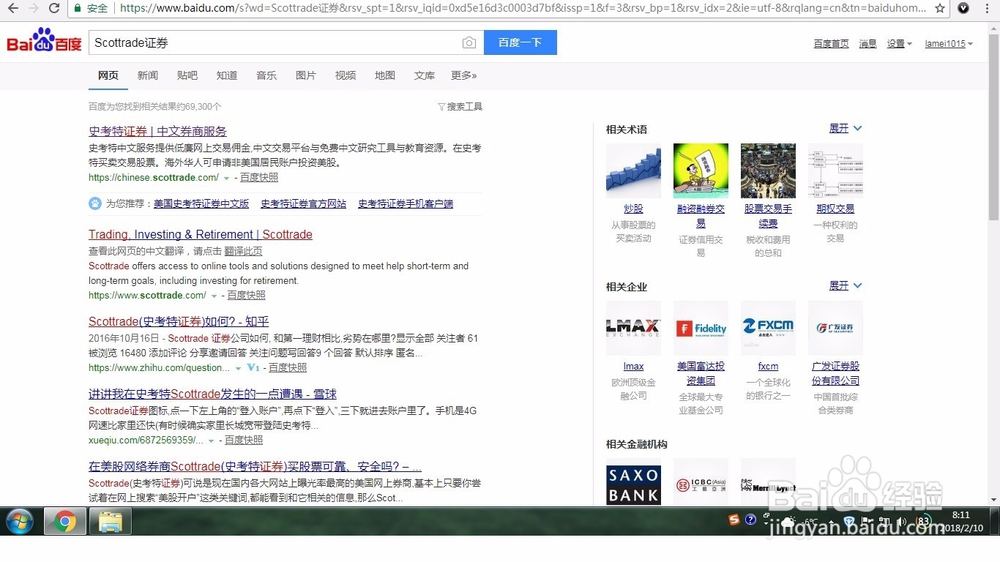The image size is (1000, 562).
Task: Open Windows Start button
Action: [x=20, y=522]
